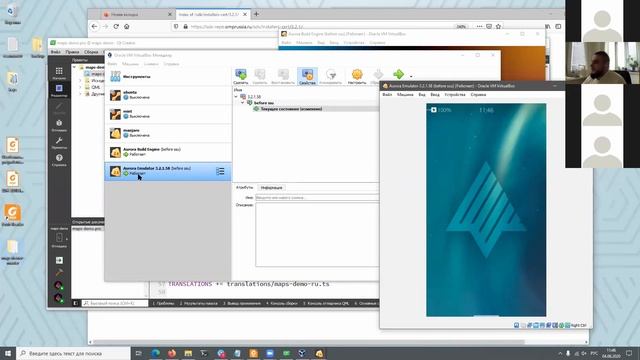Select the current state snapshot row

tap(316, 109)
